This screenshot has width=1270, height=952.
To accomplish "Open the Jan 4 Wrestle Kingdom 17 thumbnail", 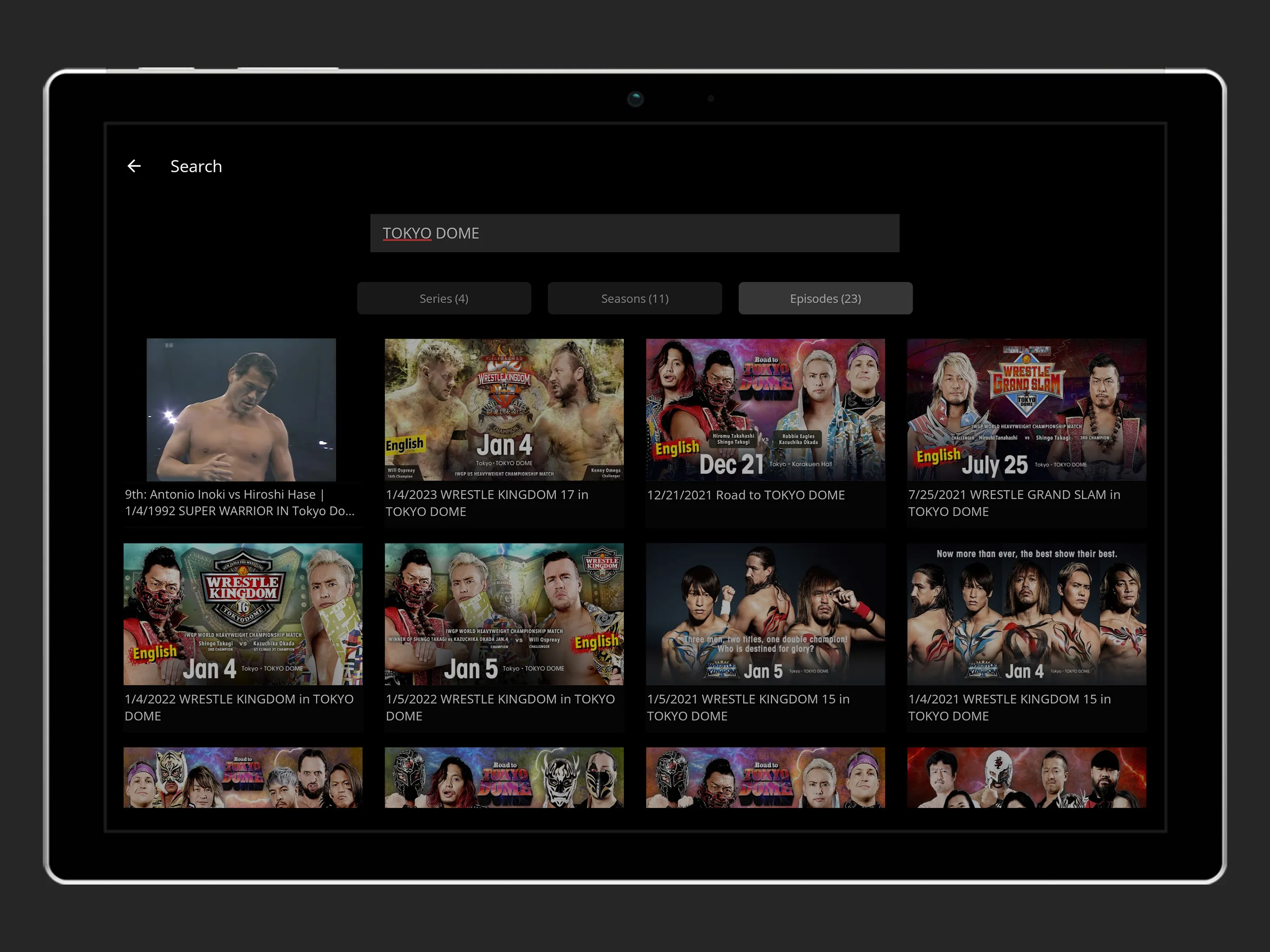I will 504,410.
